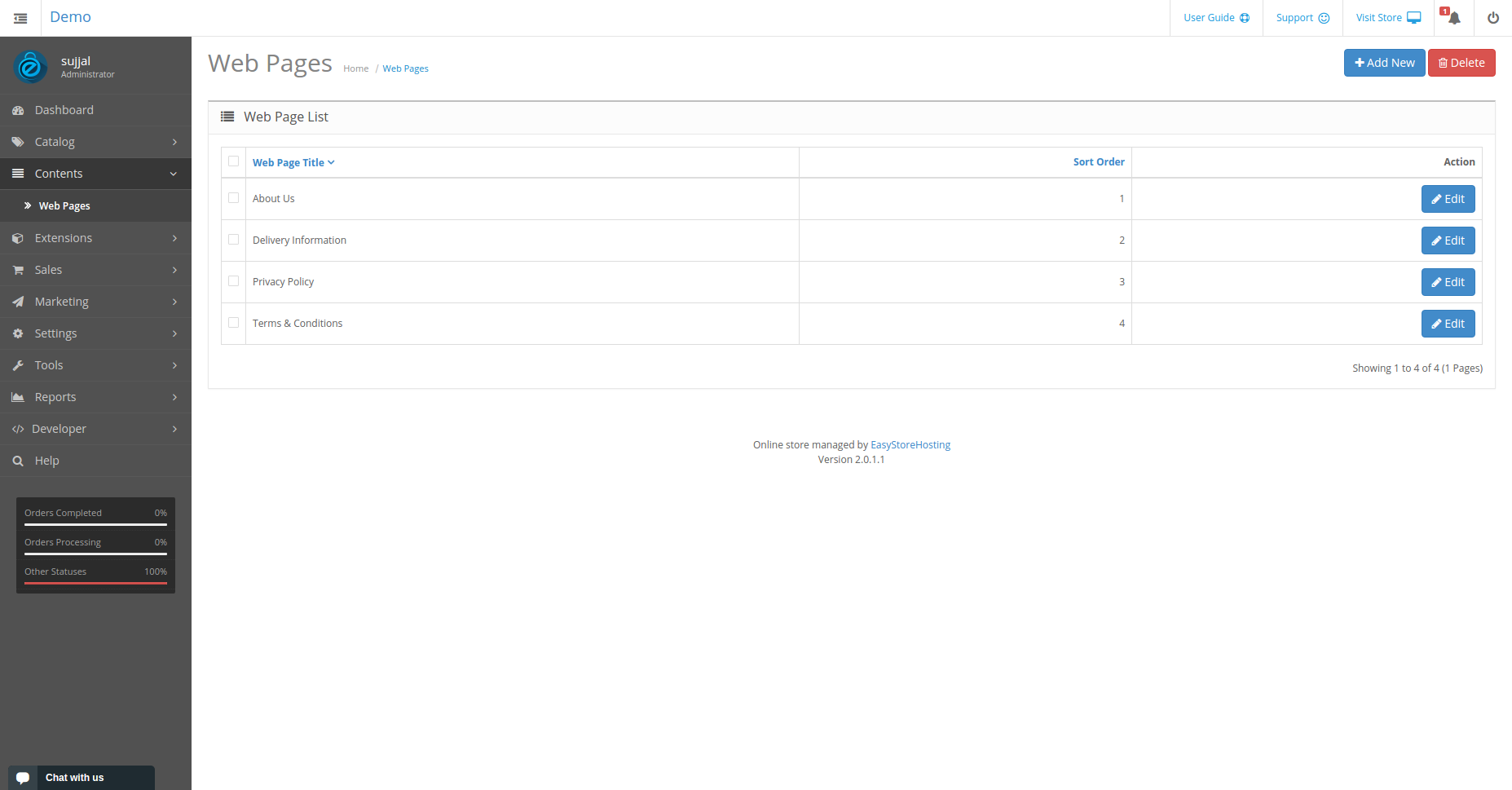
Task: Expand the Catalog menu chevron
Action: click(x=174, y=142)
